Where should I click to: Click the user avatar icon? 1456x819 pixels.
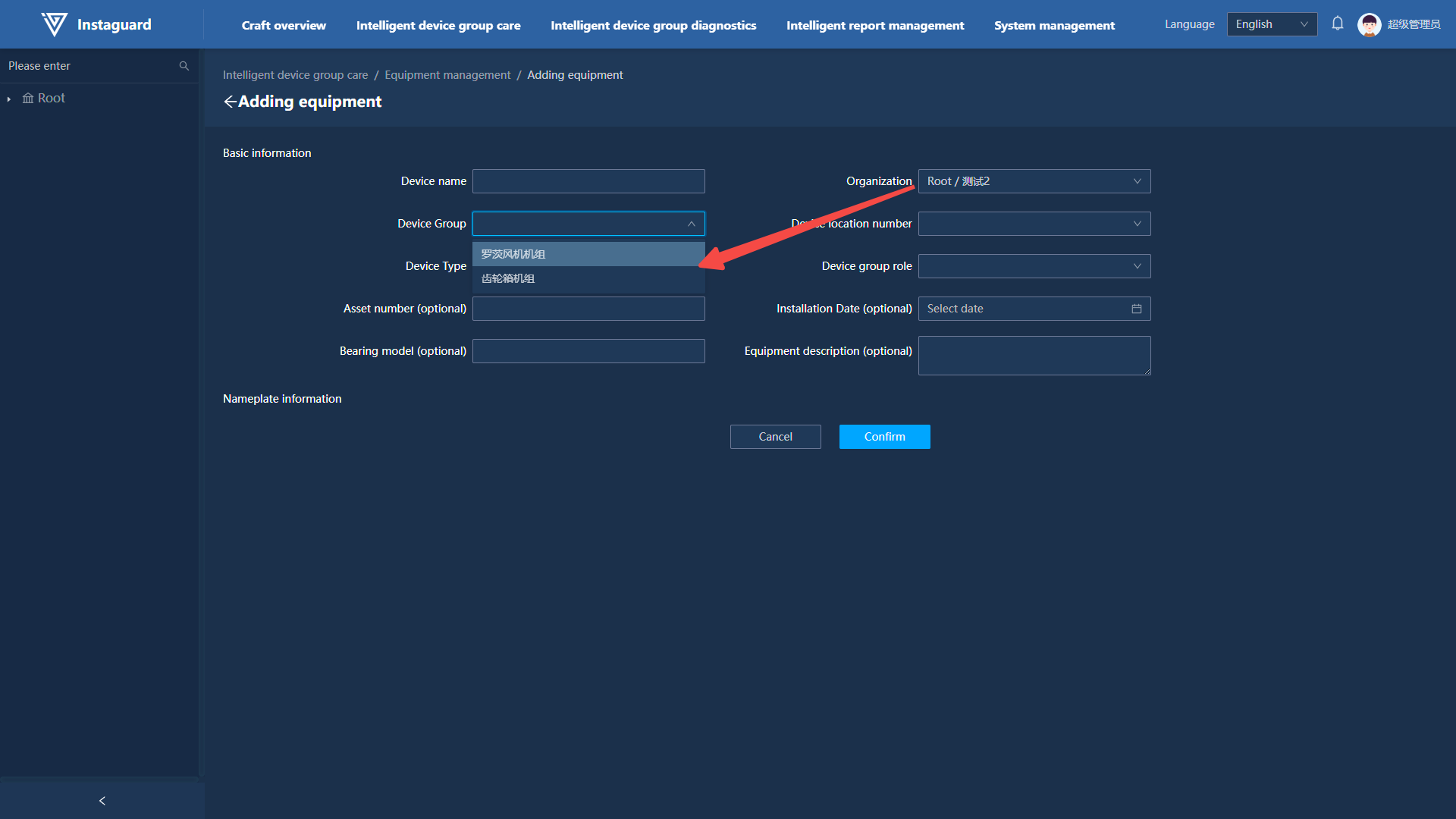1369,24
